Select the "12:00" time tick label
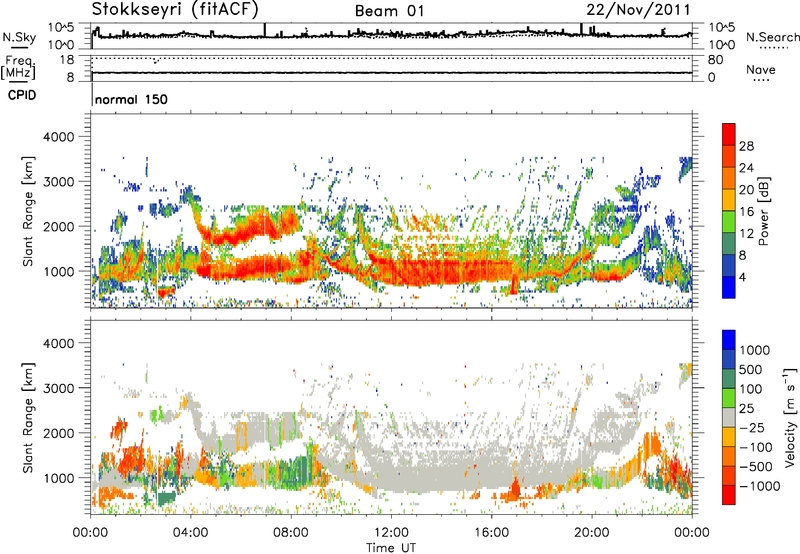 (391, 533)
